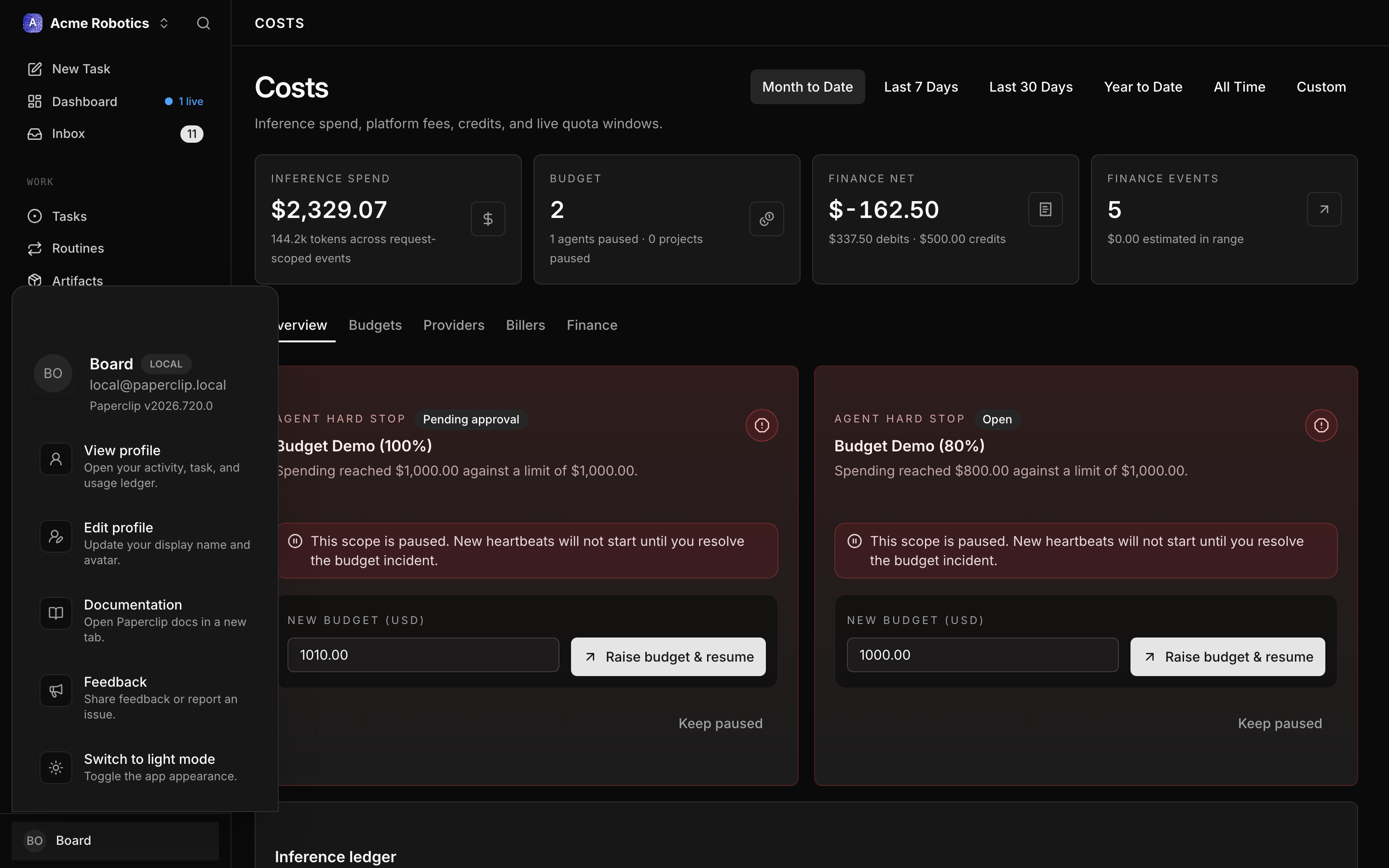1389x868 pixels.
Task: Click the Feedback megaphone icon
Action: point(55,691)
